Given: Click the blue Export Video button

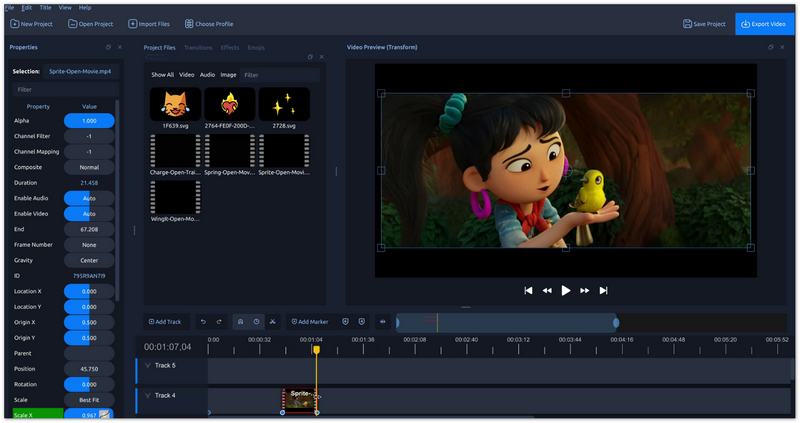Looking at the screenshot, I should [764, 24].
